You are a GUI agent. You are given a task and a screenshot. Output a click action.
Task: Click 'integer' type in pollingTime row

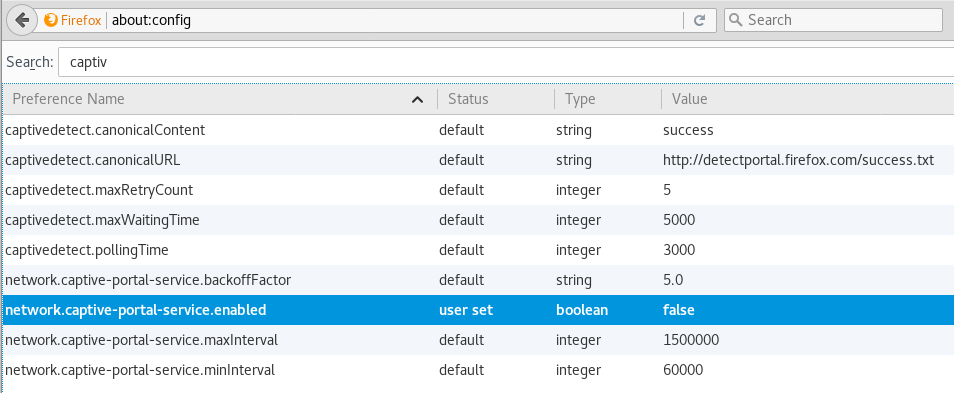(579, 250)
